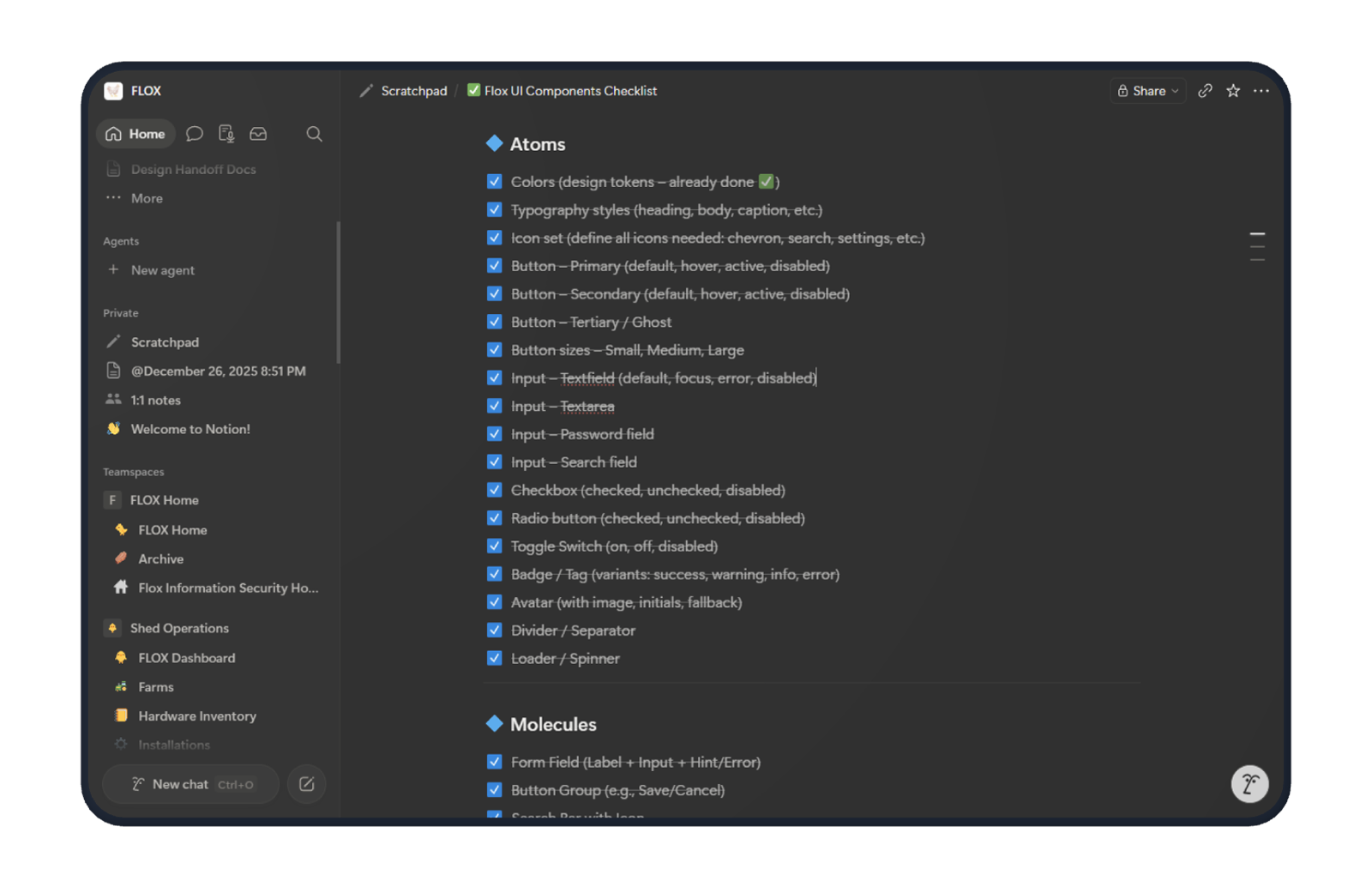Image resolution: width=1372 pixels, height=887 pixels.
Task: Open the Notion AI floating button
Action: (x=1249, y=783)
